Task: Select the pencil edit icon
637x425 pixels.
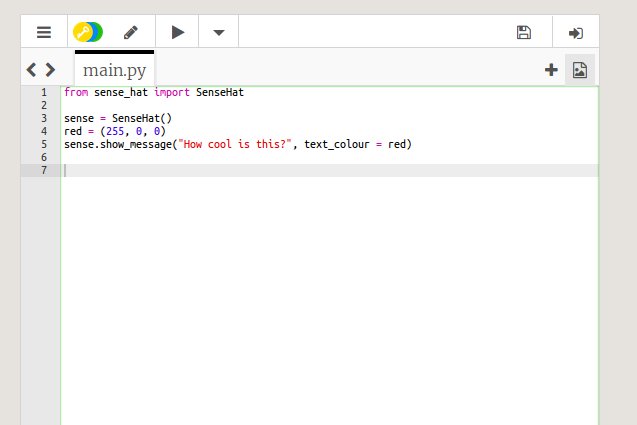Action: 131,32
